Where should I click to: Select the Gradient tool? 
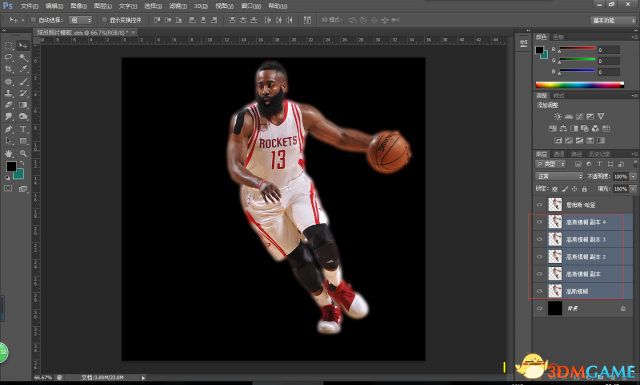click(23, 105)
